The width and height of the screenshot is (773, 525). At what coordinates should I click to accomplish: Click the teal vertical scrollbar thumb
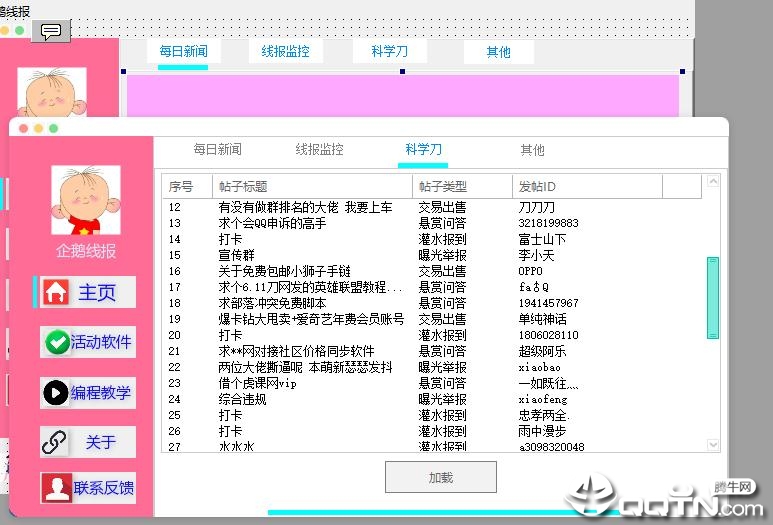[713, 298]
